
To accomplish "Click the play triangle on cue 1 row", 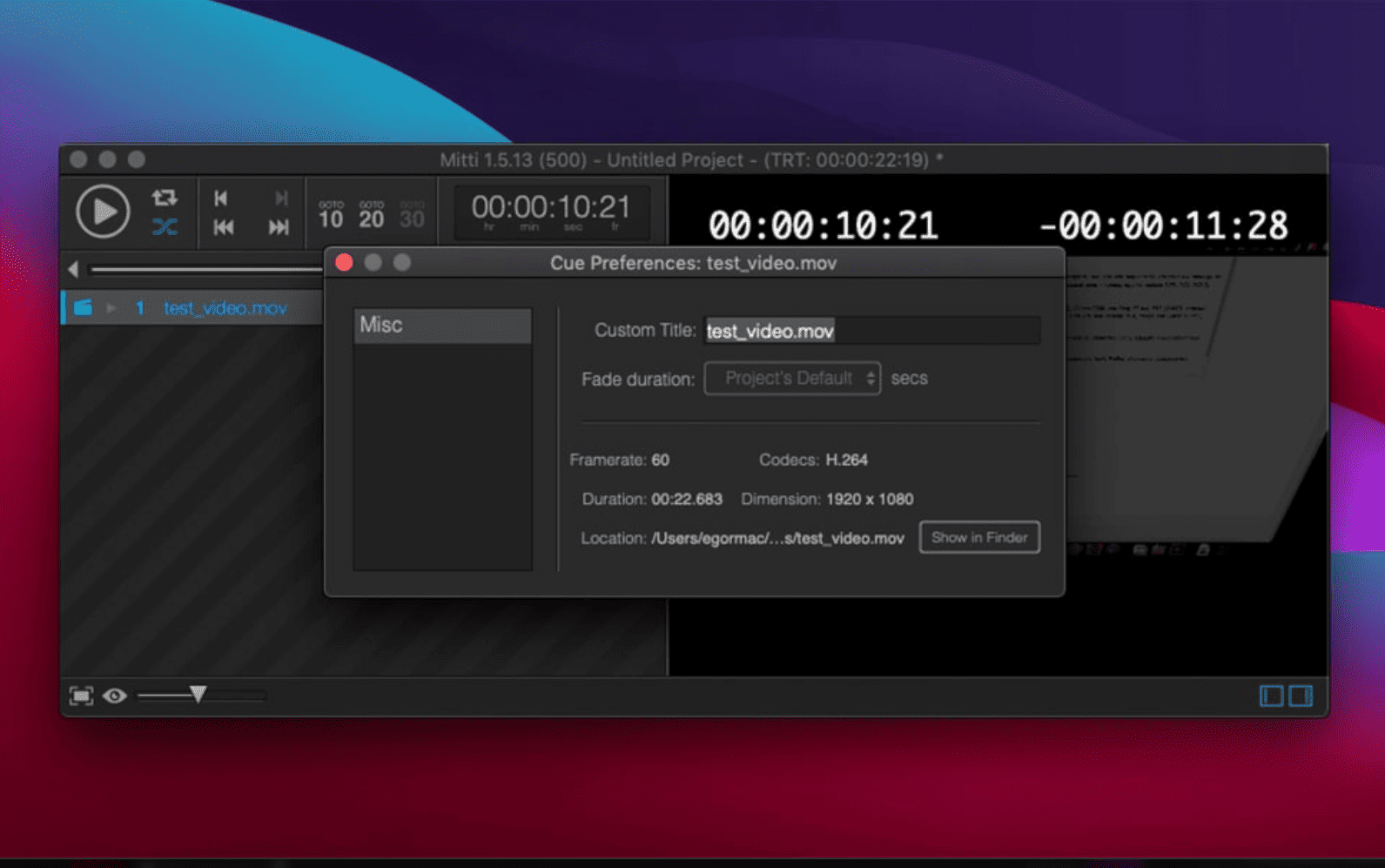I will [111, 308].
